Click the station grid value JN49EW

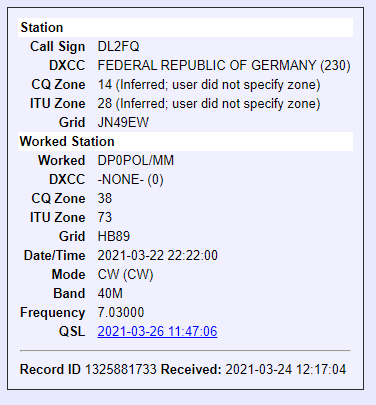[x=123, y=122]
